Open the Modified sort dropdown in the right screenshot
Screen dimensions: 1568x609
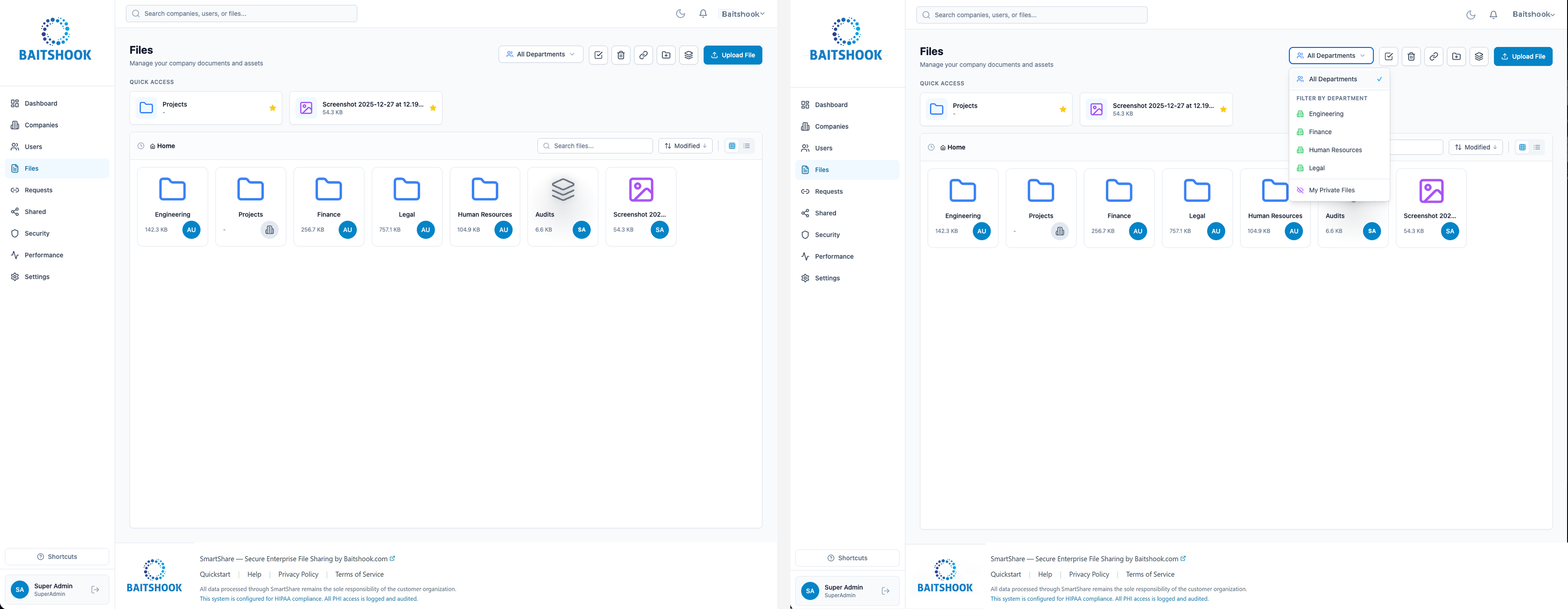[x=1475, y=147]
